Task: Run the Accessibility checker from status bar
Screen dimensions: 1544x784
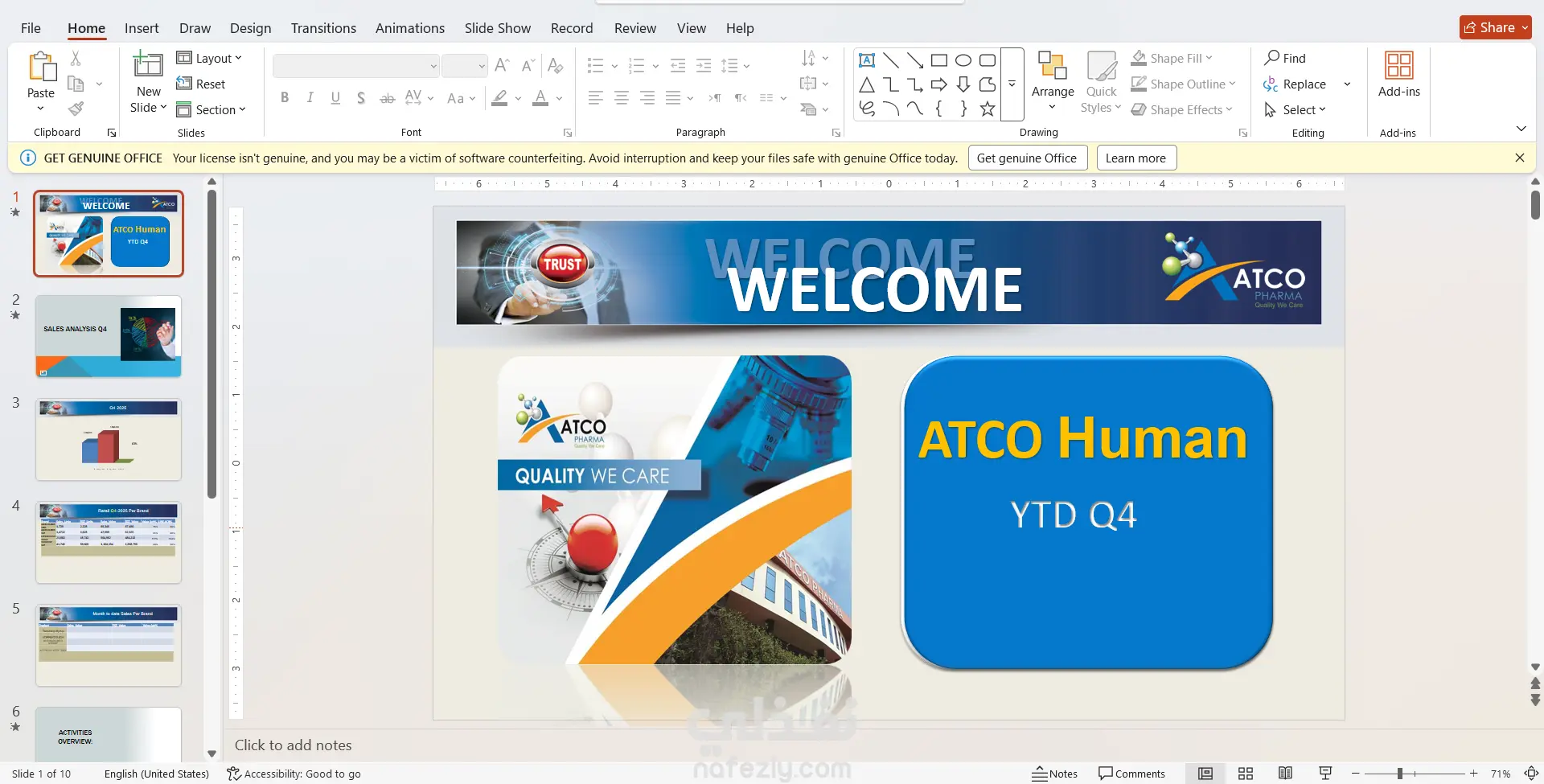Action: (294, 774)
